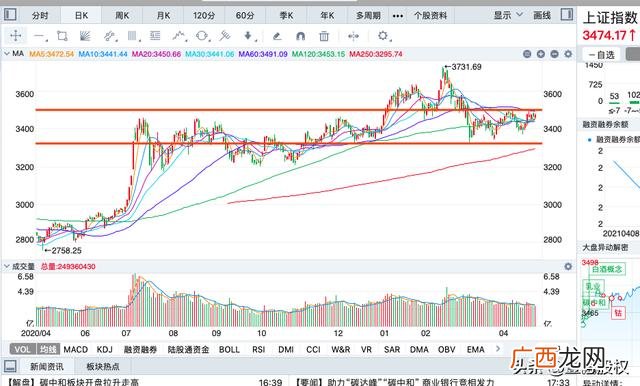Show more indicators with right arrow

click(498, 348)
